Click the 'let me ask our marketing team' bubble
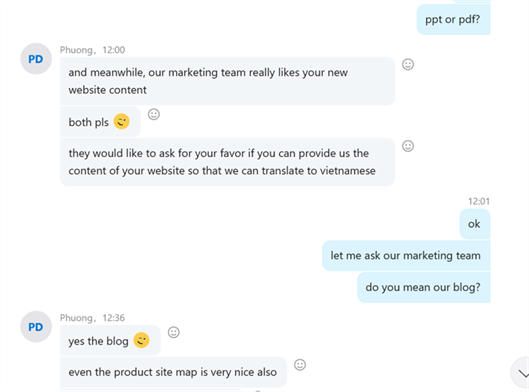The width and height of the screenshot is (529, 392). (406, 255)
